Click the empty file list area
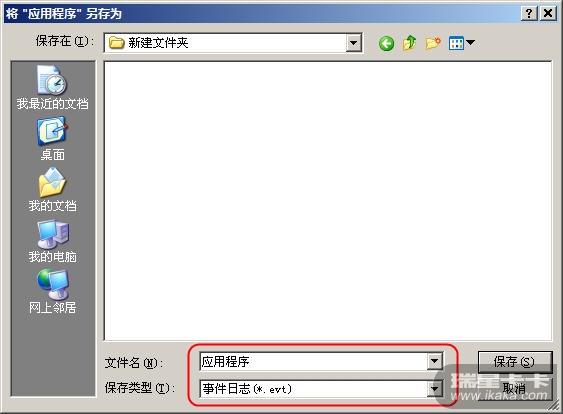 click(328, 201)
